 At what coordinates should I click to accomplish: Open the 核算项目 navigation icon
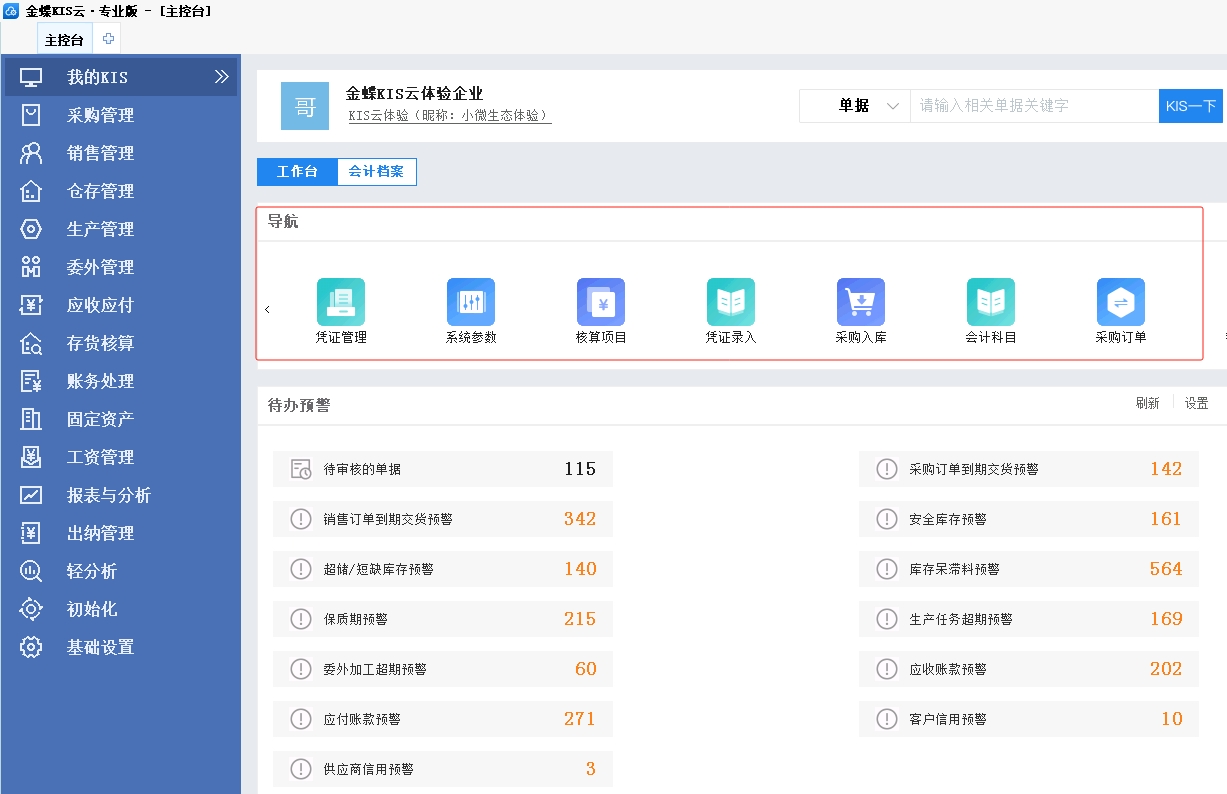tap(601, 302)
